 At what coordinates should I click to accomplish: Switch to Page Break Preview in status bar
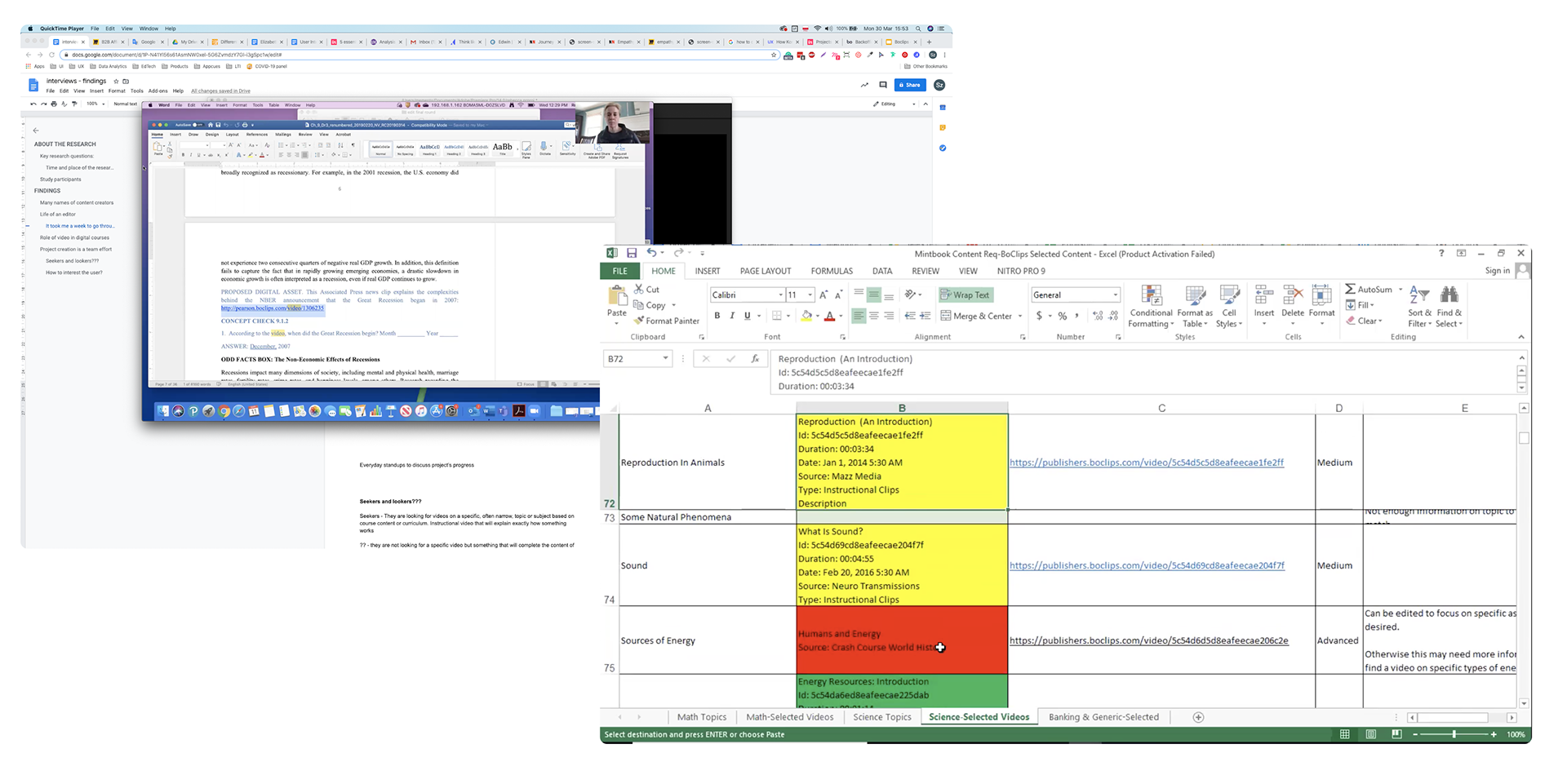[1396, 734]
